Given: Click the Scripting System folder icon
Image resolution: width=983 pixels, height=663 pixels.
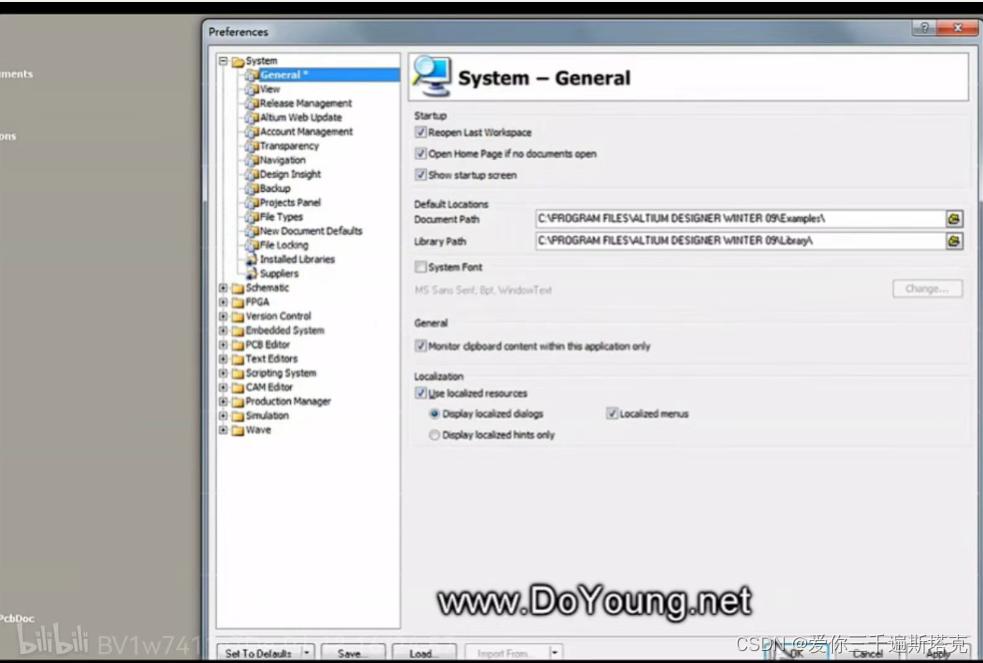Looking at the screenshot, I should pyautogui.click(x=238, y=373).
